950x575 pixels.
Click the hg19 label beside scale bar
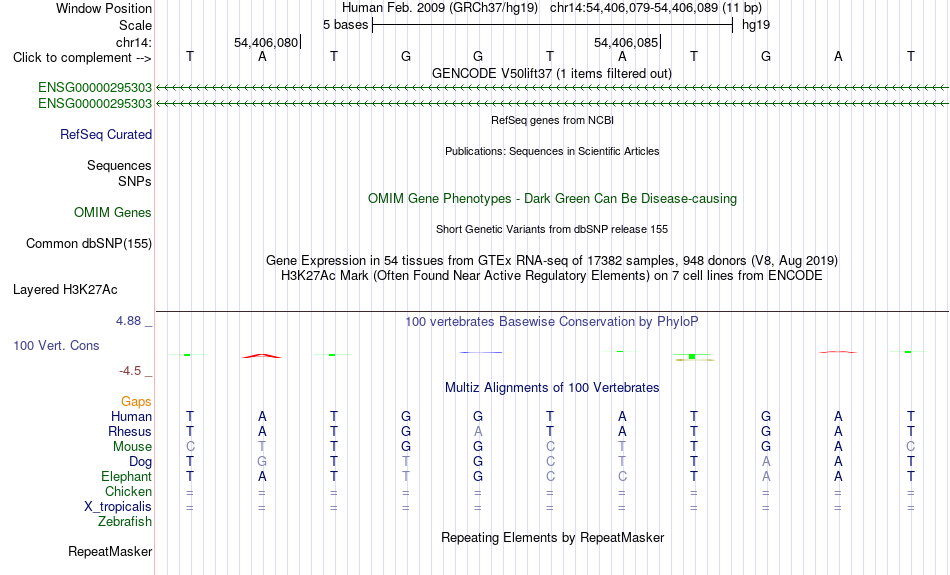[756, 25]
